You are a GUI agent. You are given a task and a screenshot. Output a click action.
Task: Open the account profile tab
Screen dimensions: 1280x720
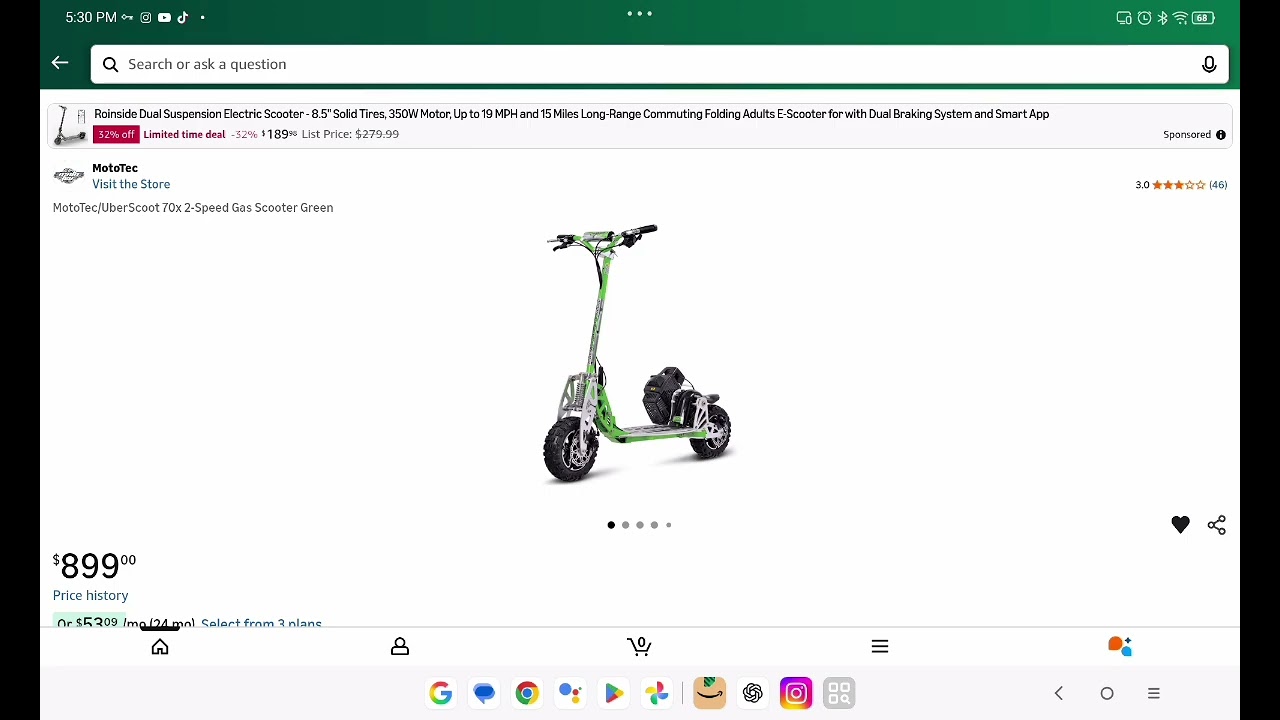point(400,646)
